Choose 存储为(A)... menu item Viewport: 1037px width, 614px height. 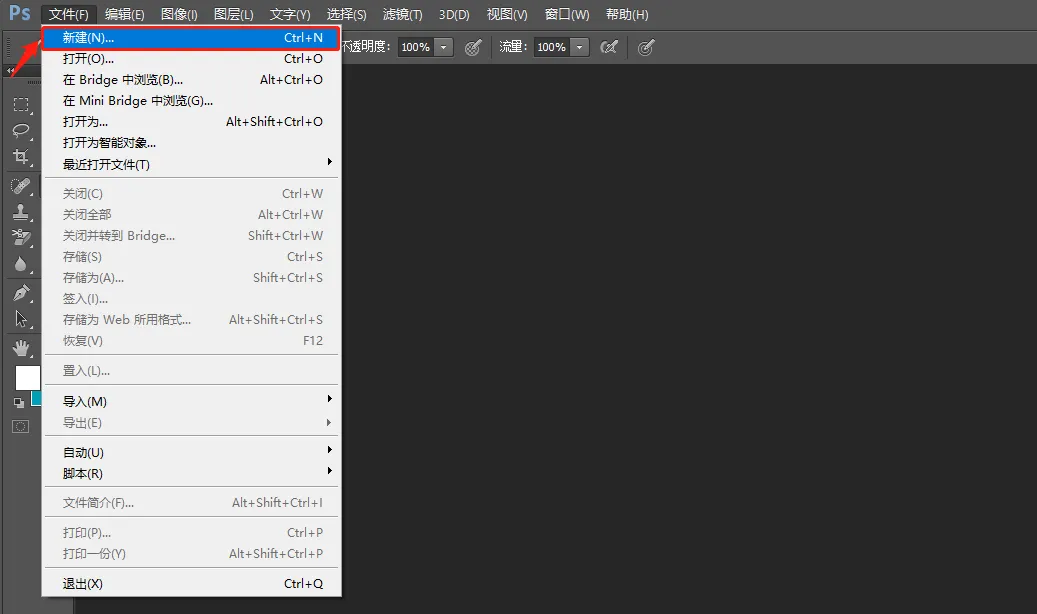(192, 278)
